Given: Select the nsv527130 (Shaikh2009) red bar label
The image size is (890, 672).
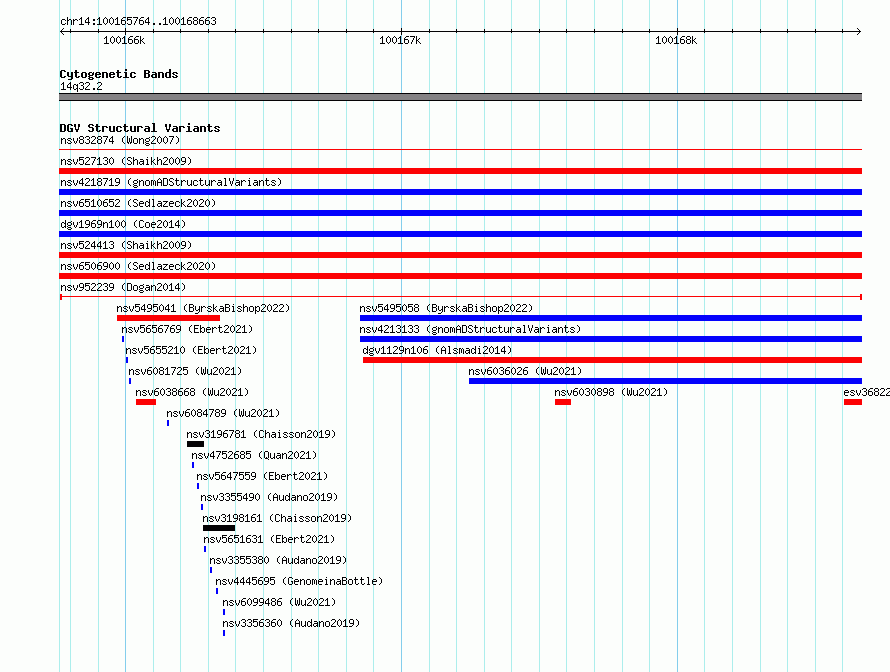Looking at the screenshot, I should pyautogui.click(x=126, y=161).
